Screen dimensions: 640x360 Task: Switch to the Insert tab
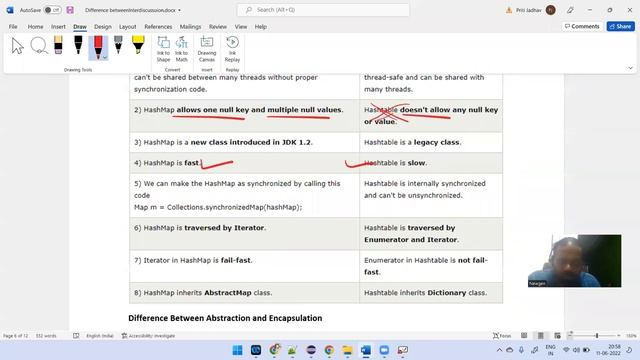pyautogui.click(x=58, y=27)
